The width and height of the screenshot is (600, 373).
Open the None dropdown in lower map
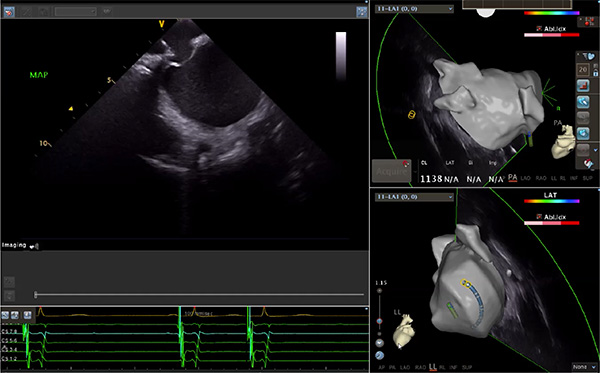pyautogui.click(x=584, y=367)
